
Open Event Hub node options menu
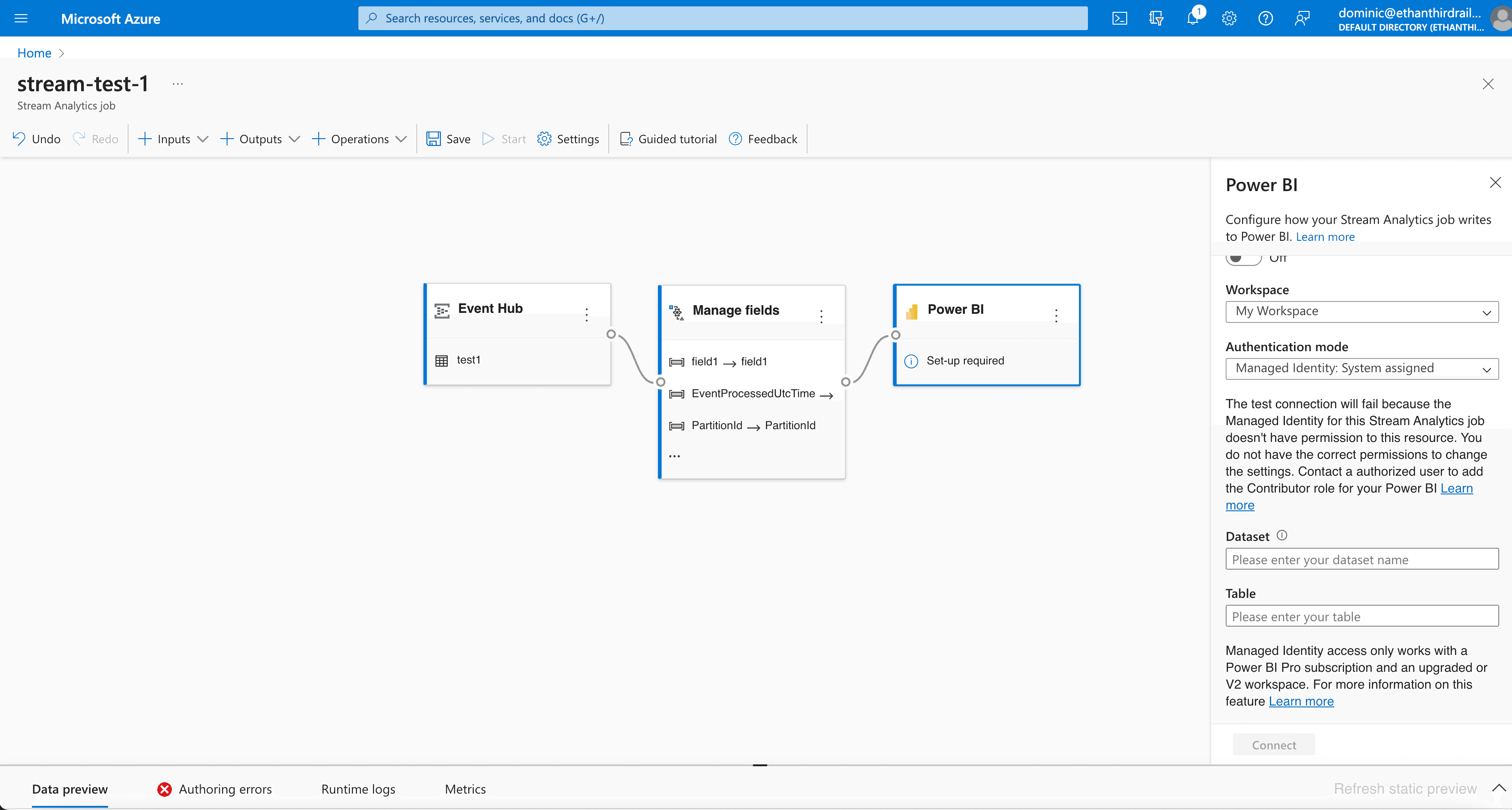(x=586, y=315)
